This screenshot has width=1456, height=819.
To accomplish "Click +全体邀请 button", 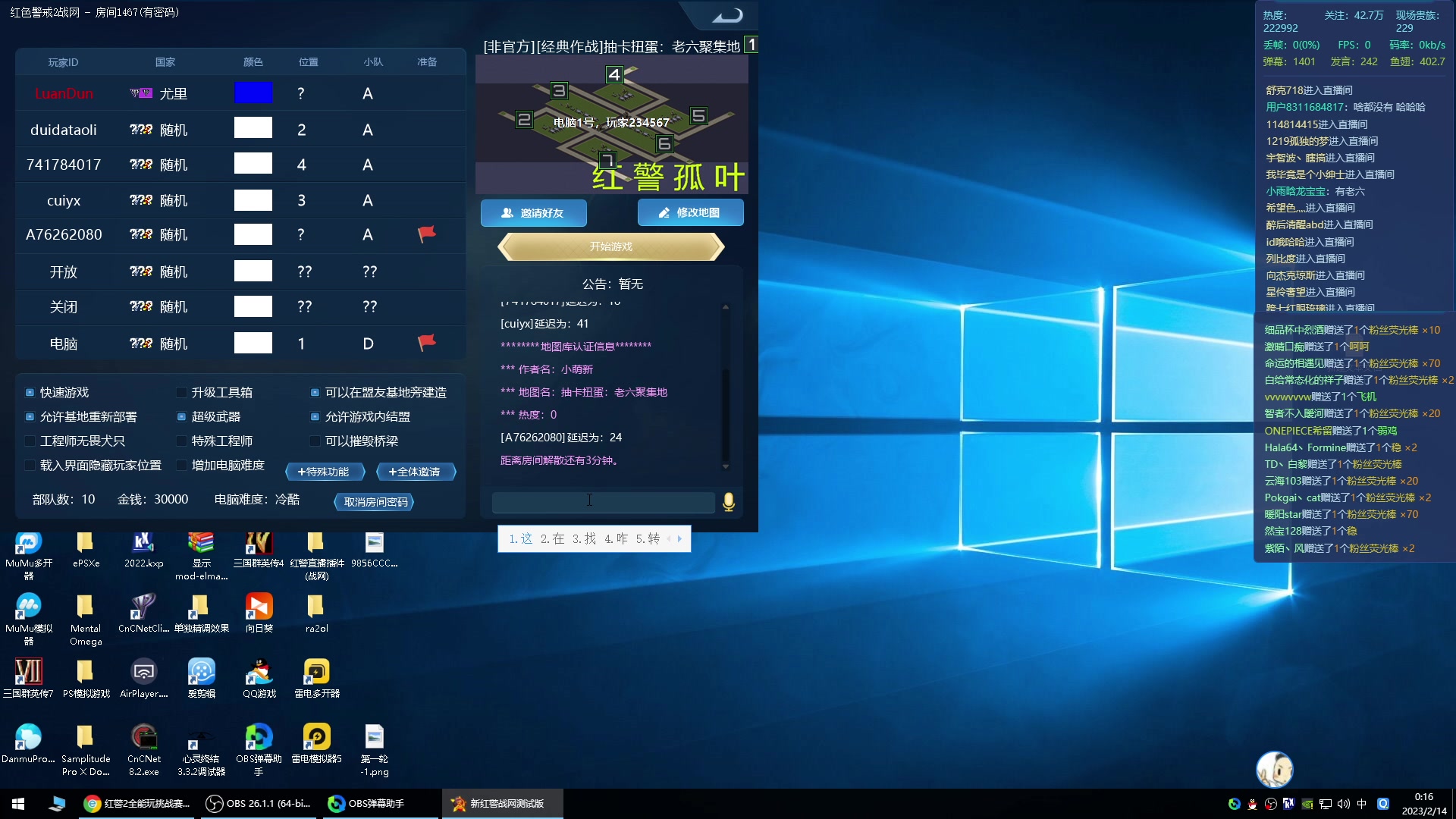I will pos(416,472).
